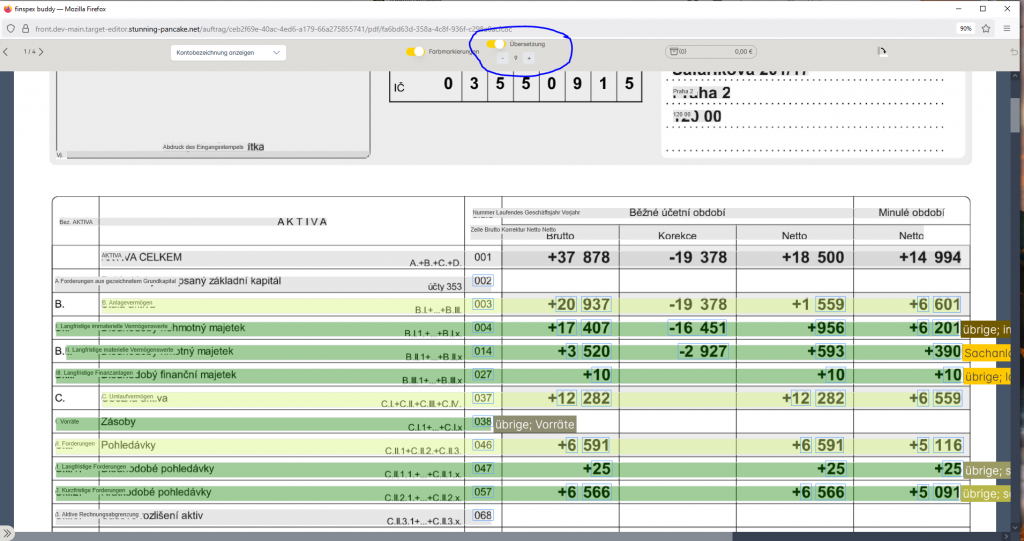Click the undo arrow at toolbar right
This screenshot has height=541, width=1024.
(x=1011, y=51)
